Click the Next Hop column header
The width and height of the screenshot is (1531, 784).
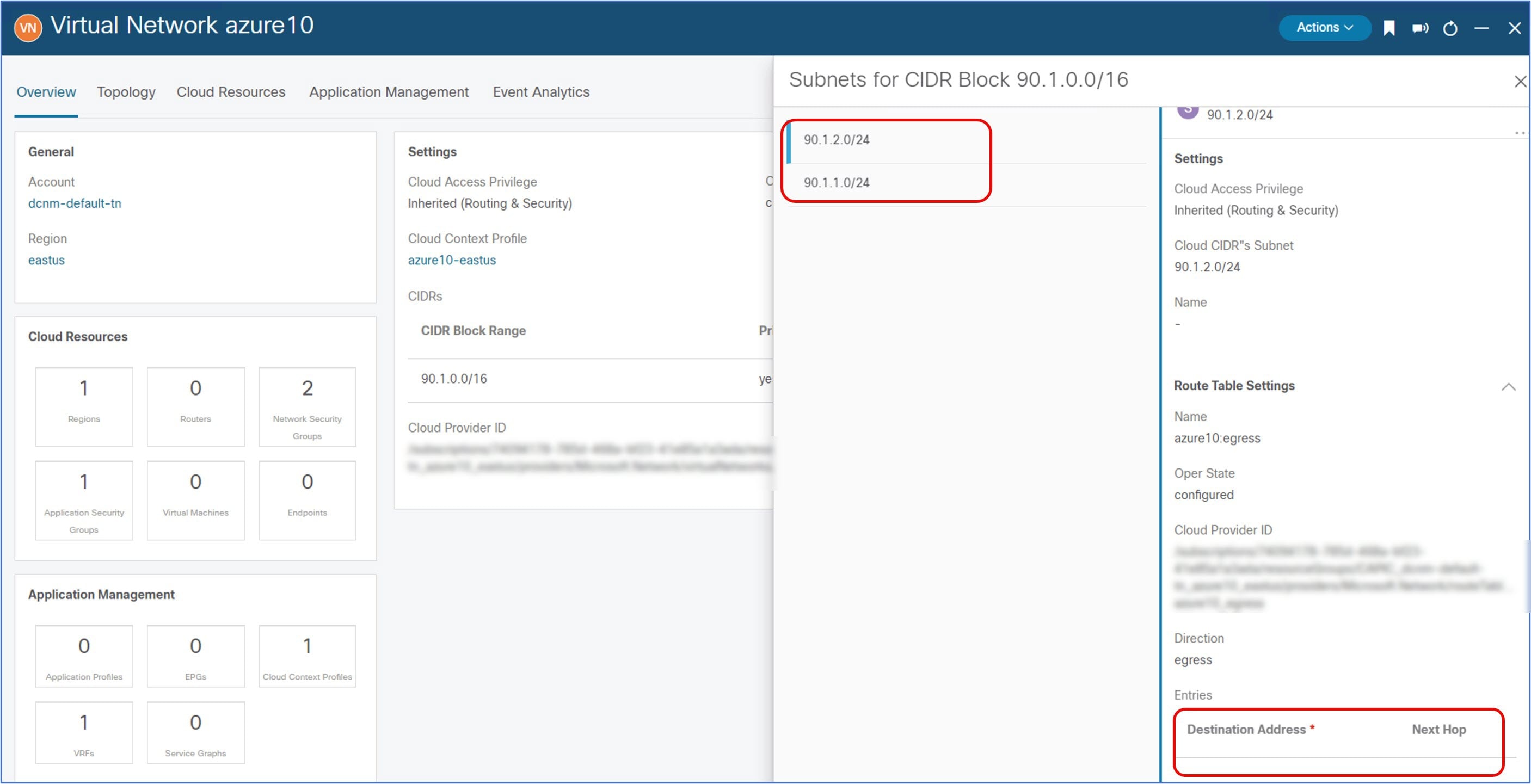coord(1439,730)
